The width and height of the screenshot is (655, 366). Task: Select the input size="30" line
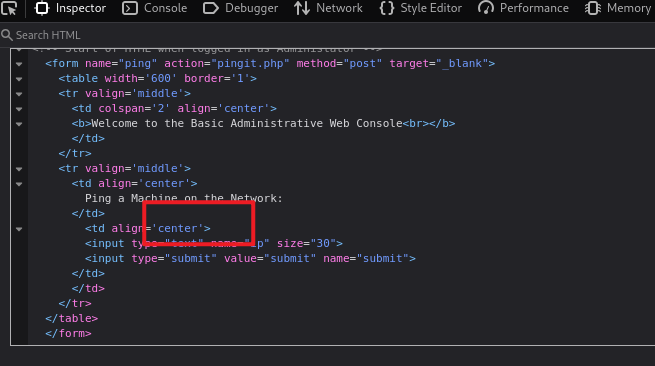pos(213,244)
